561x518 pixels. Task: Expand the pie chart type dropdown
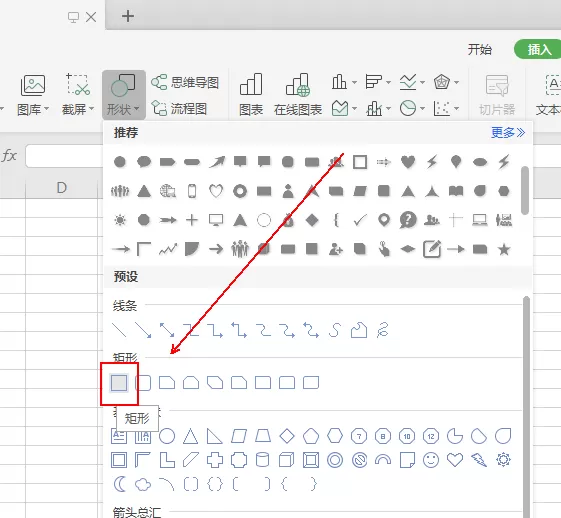[x=423, y=108]
